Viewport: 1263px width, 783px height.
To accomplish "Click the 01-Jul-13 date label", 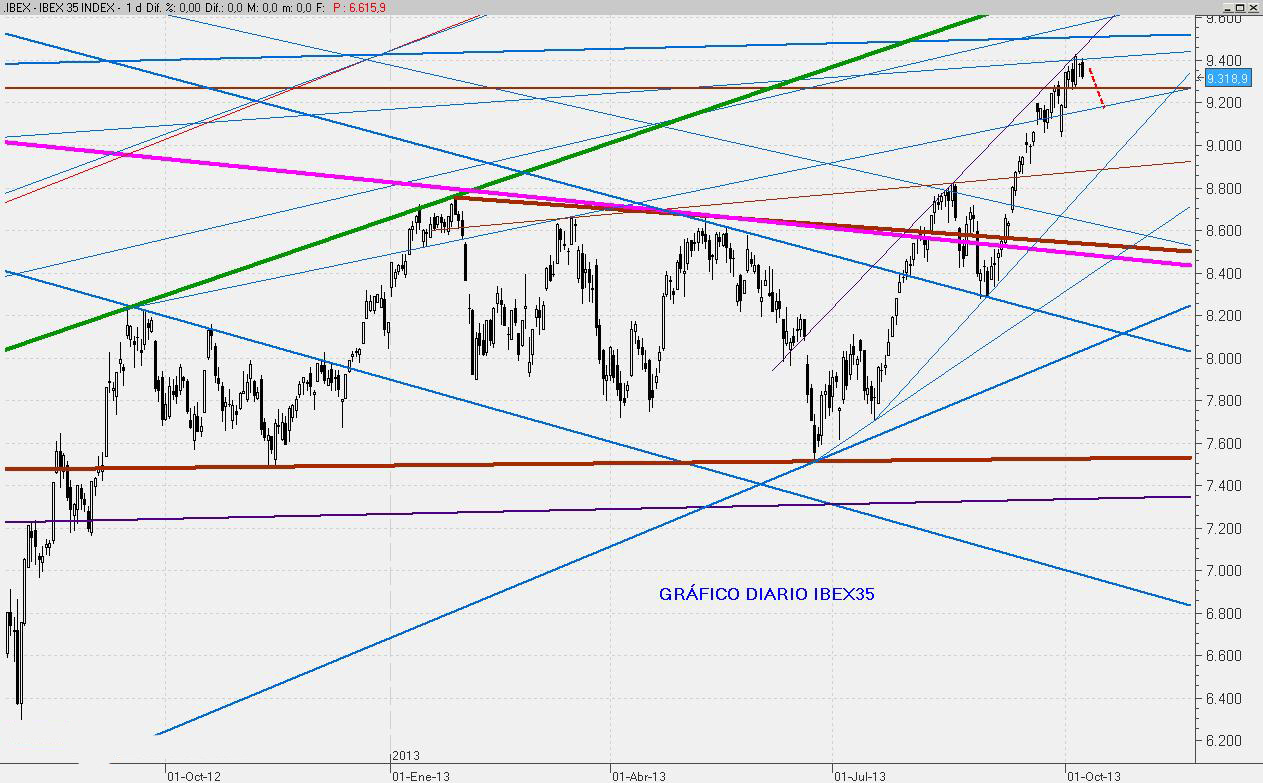I will (x=859, y=775).
